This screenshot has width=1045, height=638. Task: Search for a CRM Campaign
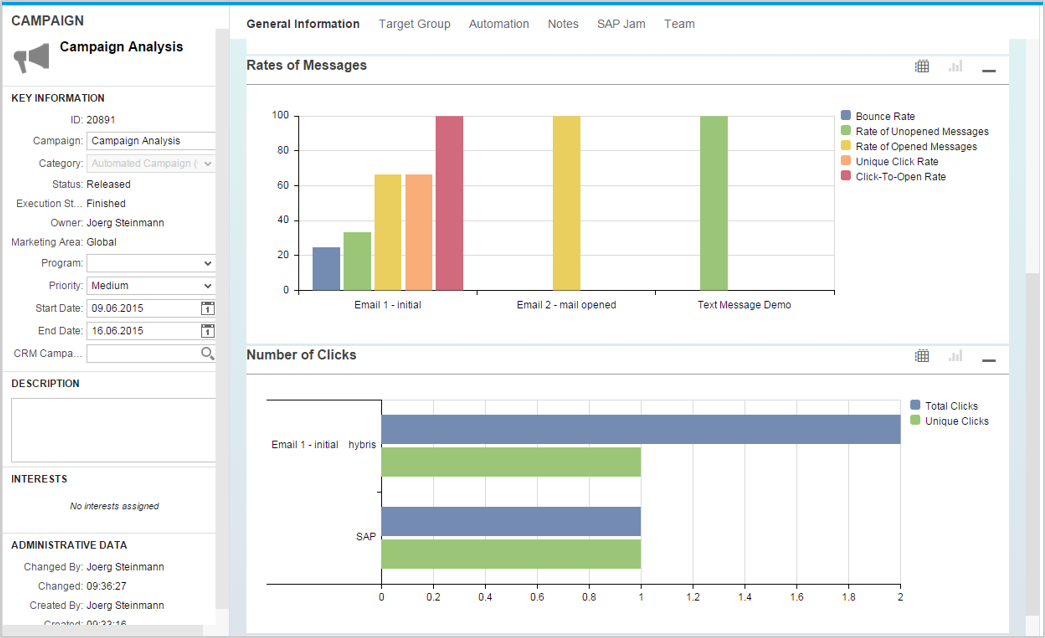[x=208, y=353]
